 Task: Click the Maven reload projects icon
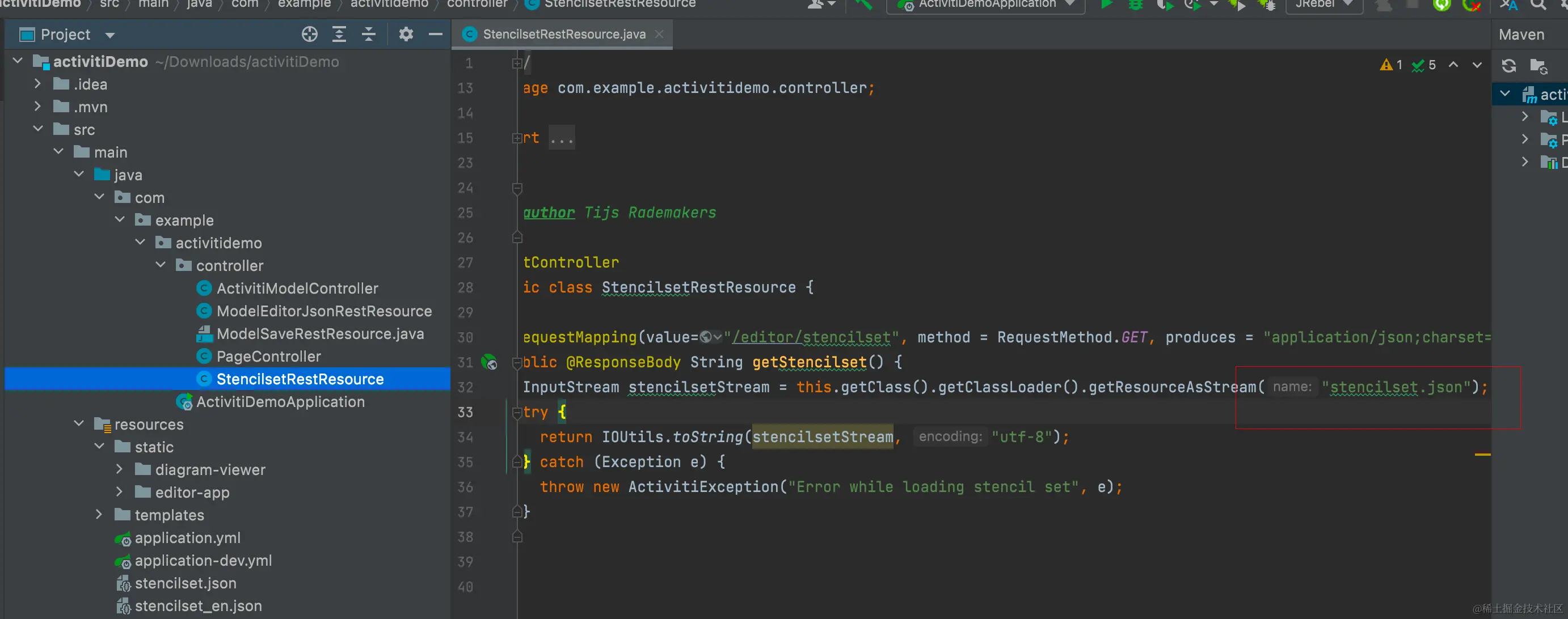pos(1508,66)
